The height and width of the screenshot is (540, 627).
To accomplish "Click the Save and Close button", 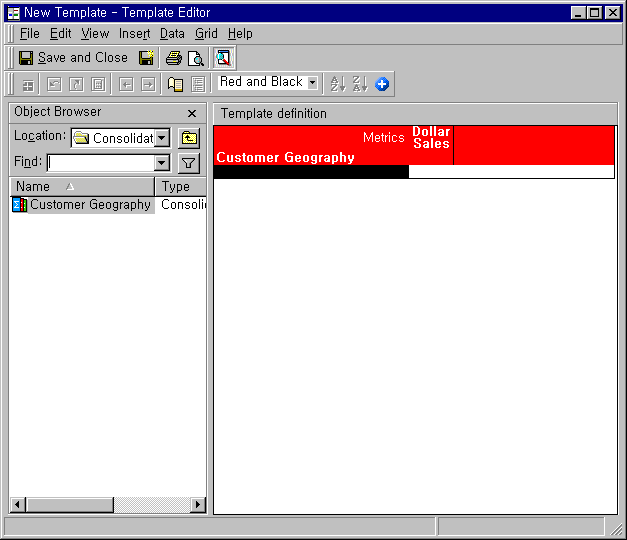I will tap(73, 58).
